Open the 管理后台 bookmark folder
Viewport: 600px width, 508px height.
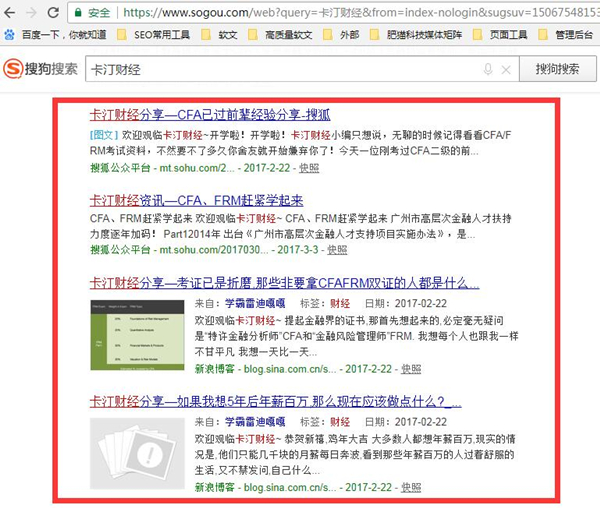coord(565,35)
